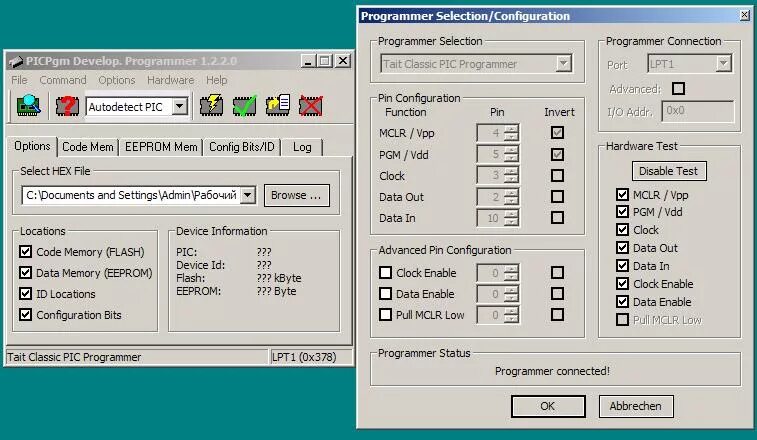Click the Abbrechen button

(x=636, y=406)
